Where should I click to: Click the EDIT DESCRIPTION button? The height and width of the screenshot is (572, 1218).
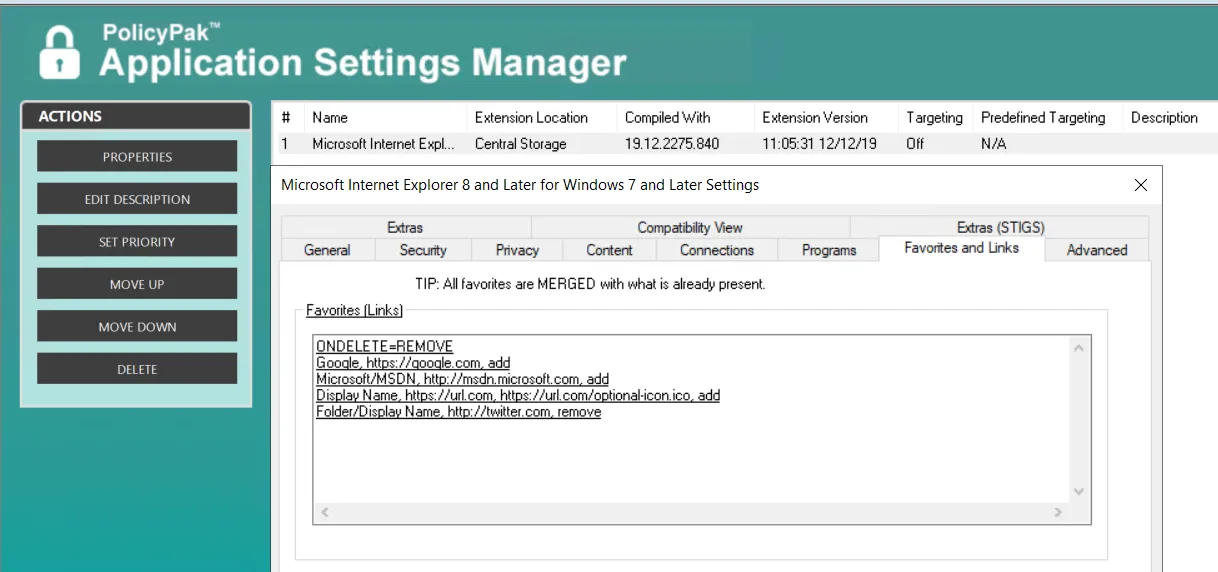137,199
